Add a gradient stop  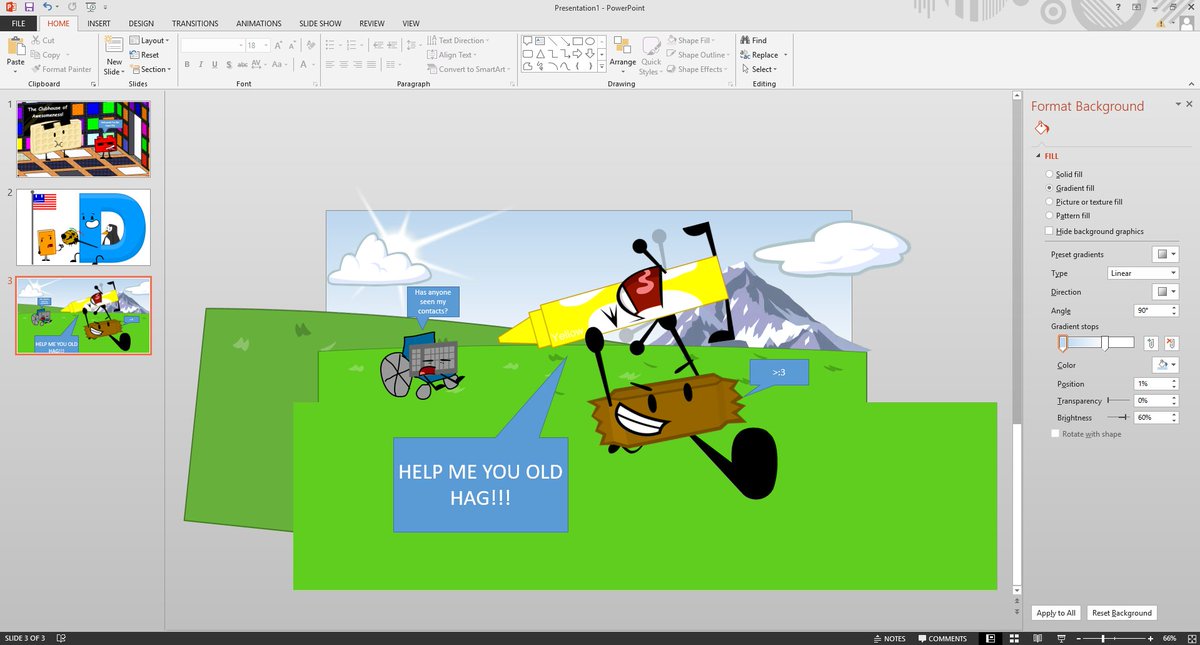(x=1151, y=343)
